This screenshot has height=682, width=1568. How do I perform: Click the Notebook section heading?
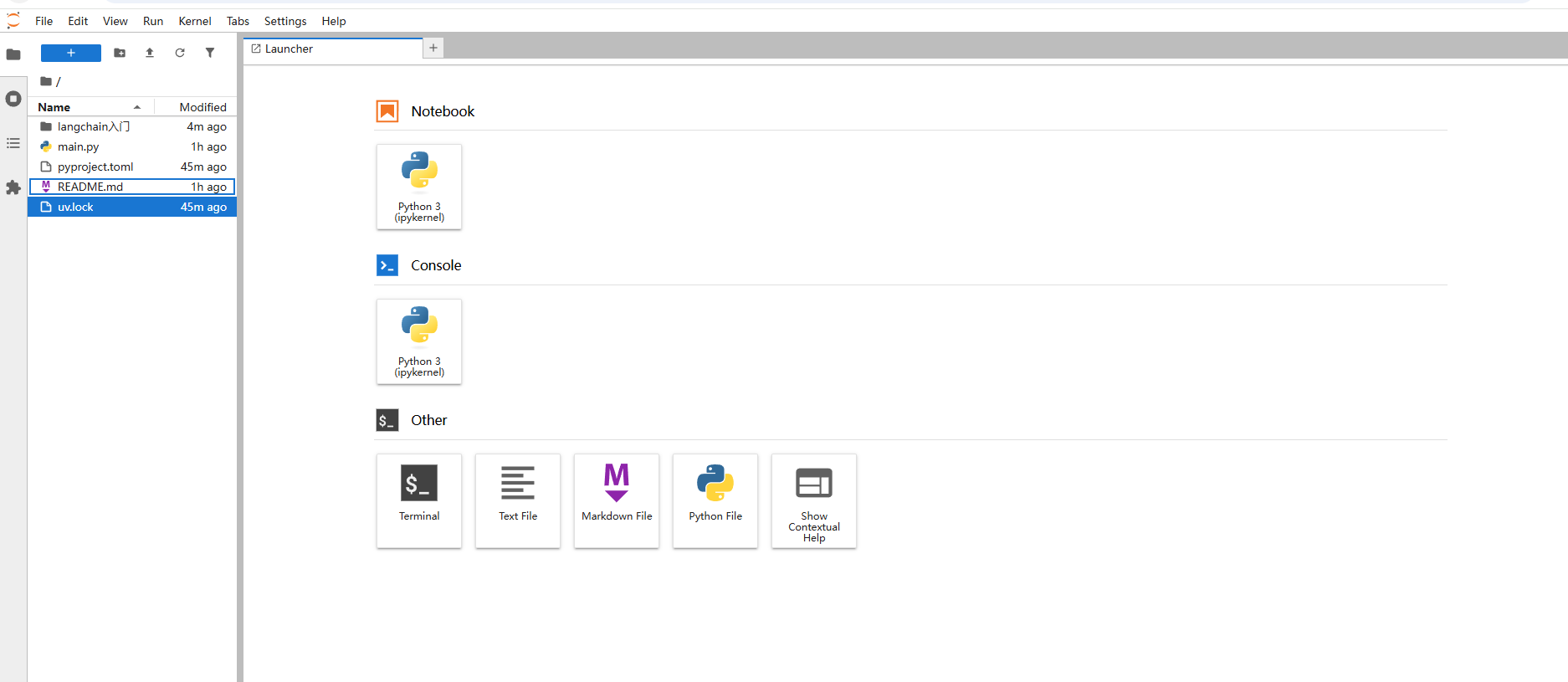pyautogui.click(x=443, y=111)
